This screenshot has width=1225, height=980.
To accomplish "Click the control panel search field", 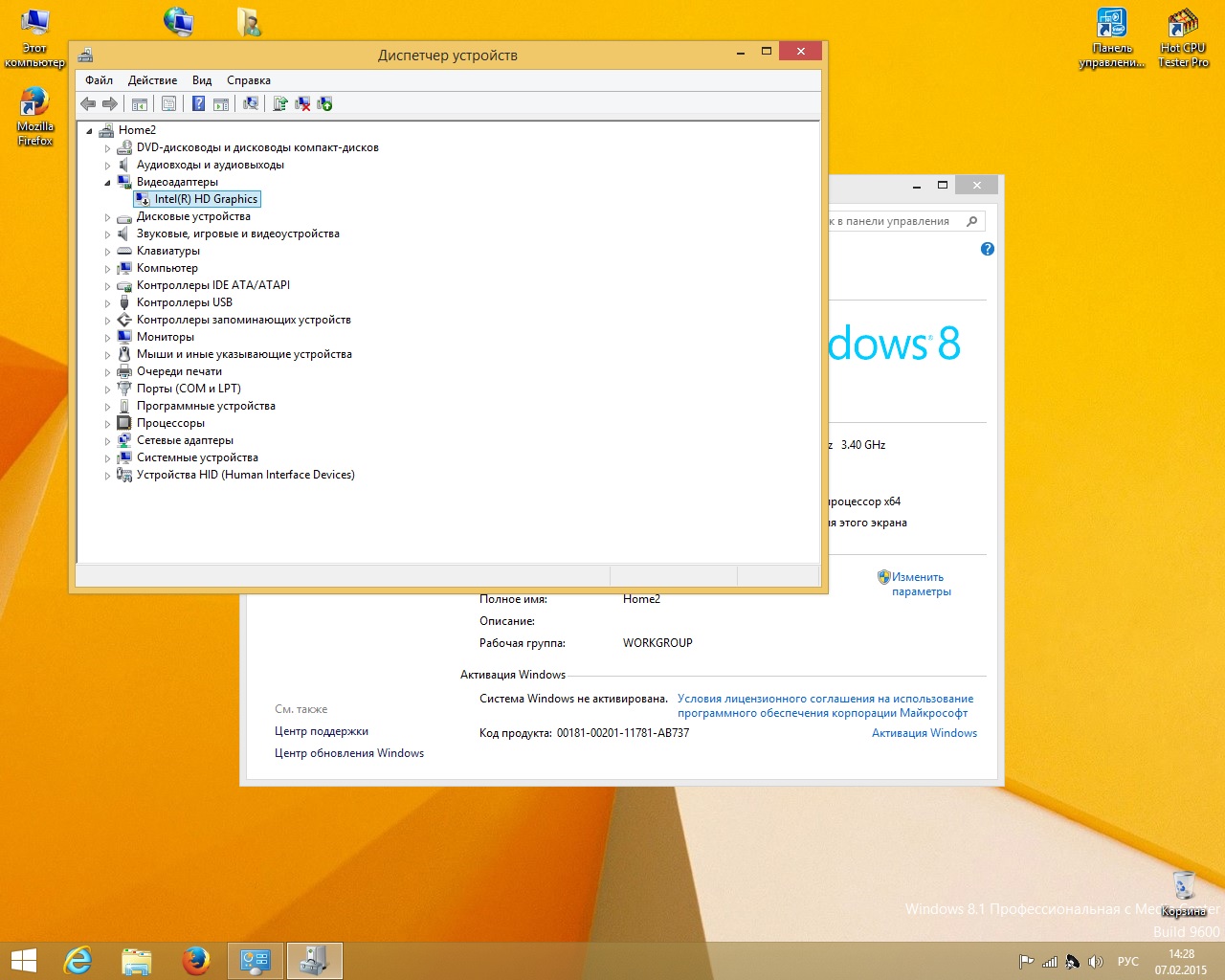I will [x=904, y=221].
